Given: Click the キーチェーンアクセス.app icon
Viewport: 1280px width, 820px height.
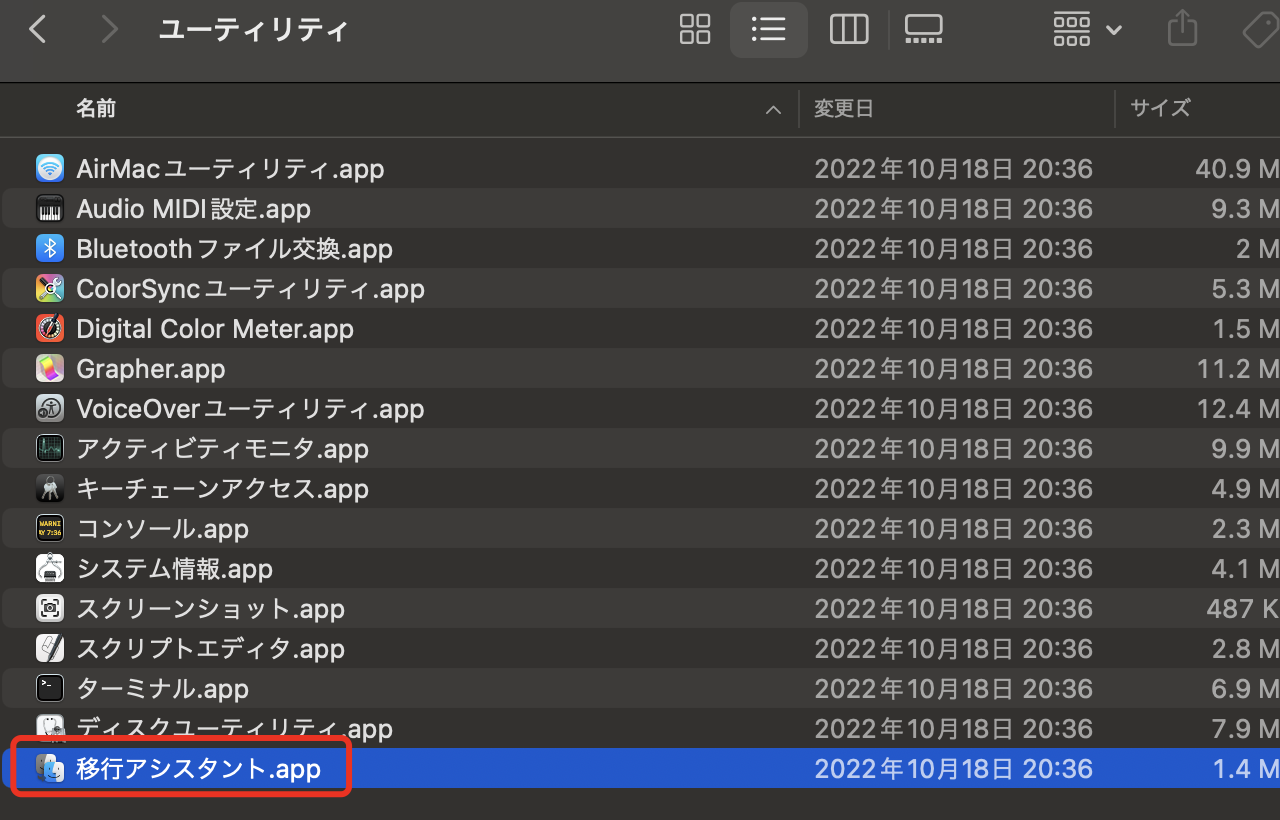Looking at the screenshot, I should [50, 488].
